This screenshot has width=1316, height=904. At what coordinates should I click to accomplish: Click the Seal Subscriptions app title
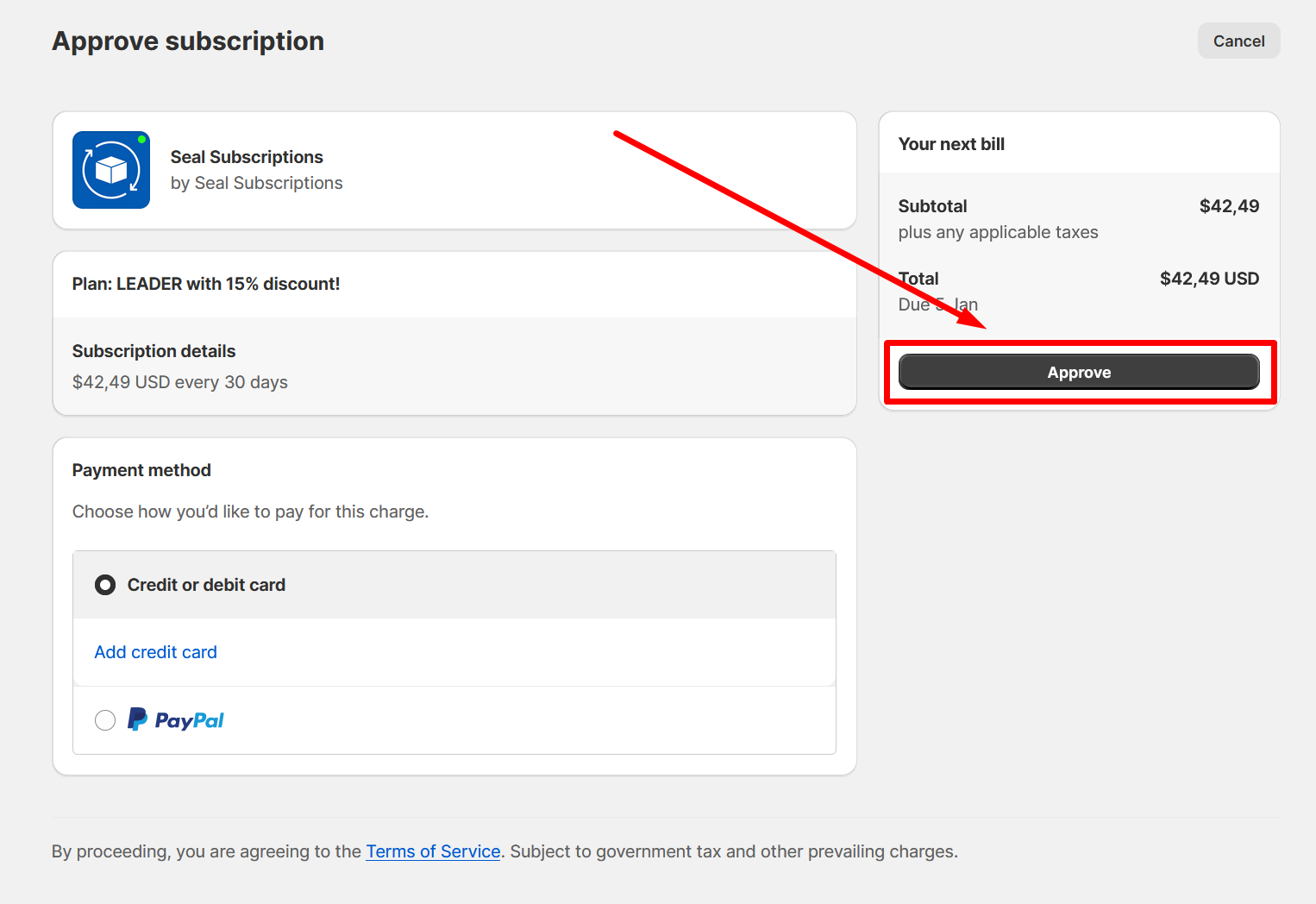(247, 157)
